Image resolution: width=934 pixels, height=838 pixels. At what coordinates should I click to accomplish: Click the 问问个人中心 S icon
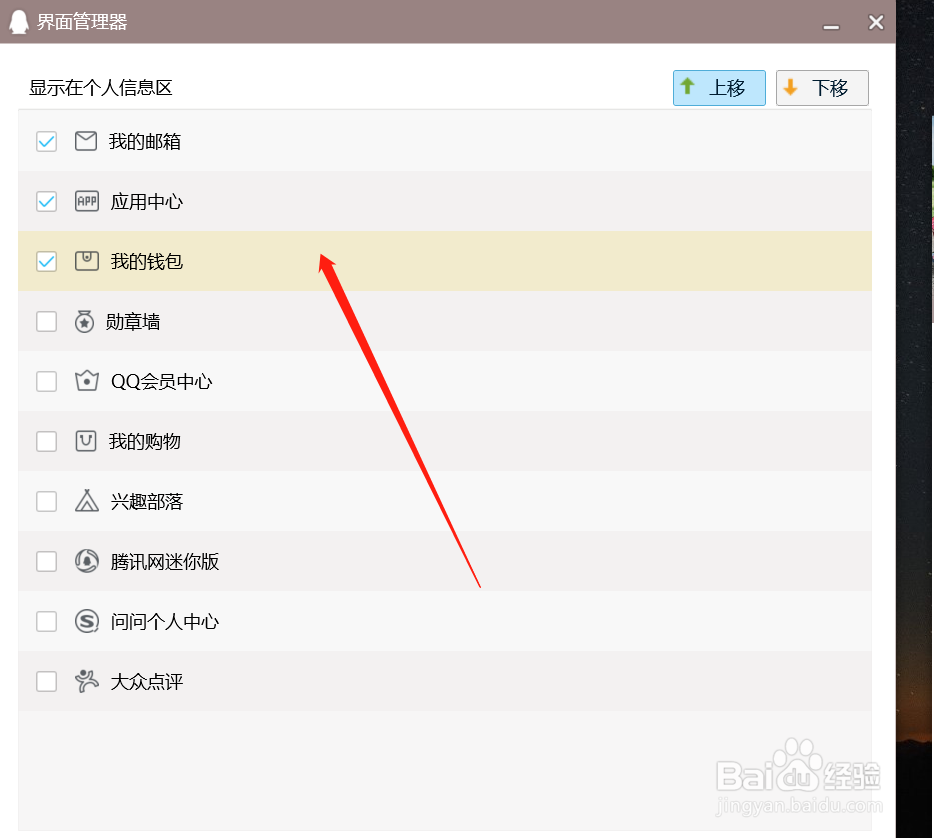[85, 621]
